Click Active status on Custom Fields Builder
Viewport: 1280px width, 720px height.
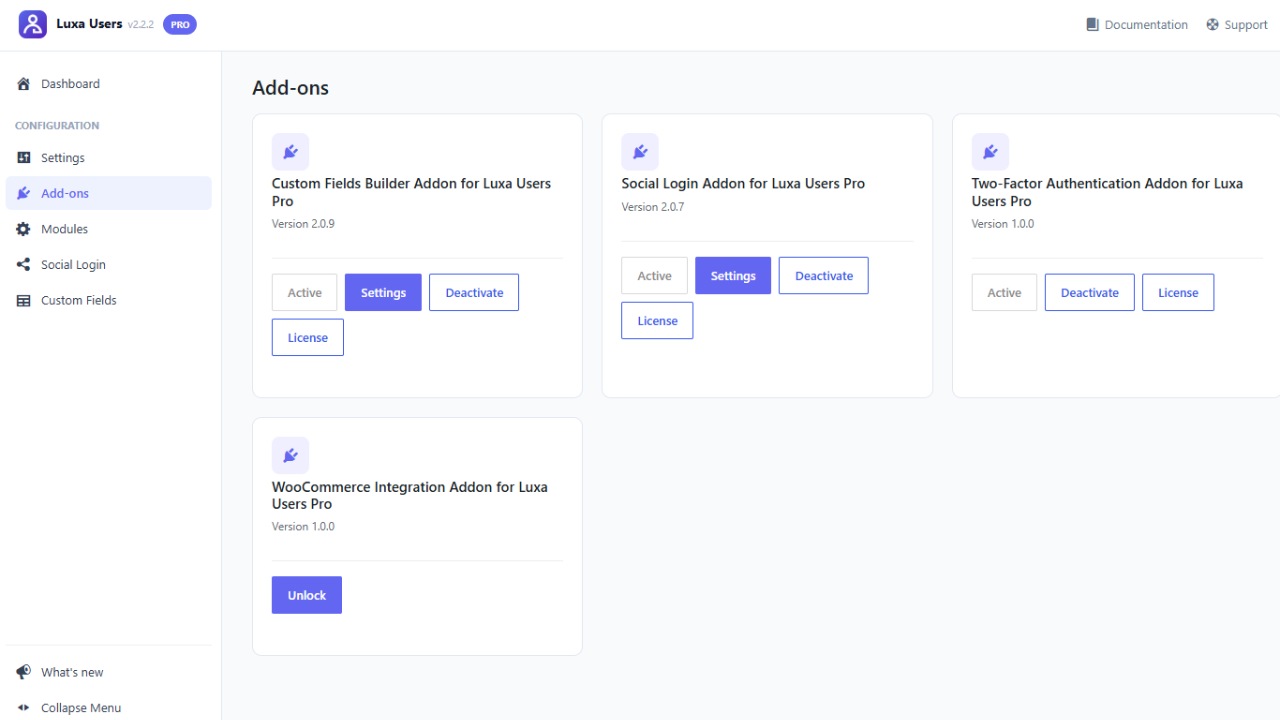point(305,293)
